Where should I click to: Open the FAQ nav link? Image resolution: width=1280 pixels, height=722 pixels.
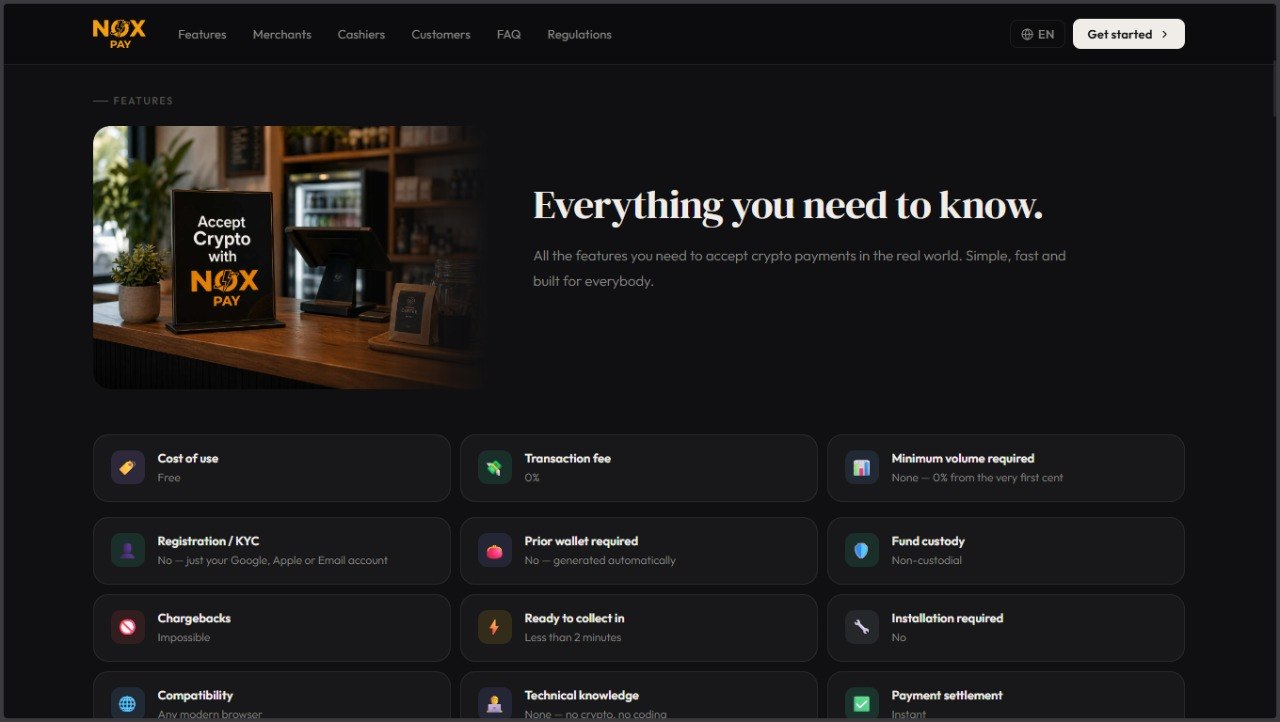pyautogui.click(x=509, y=34)
